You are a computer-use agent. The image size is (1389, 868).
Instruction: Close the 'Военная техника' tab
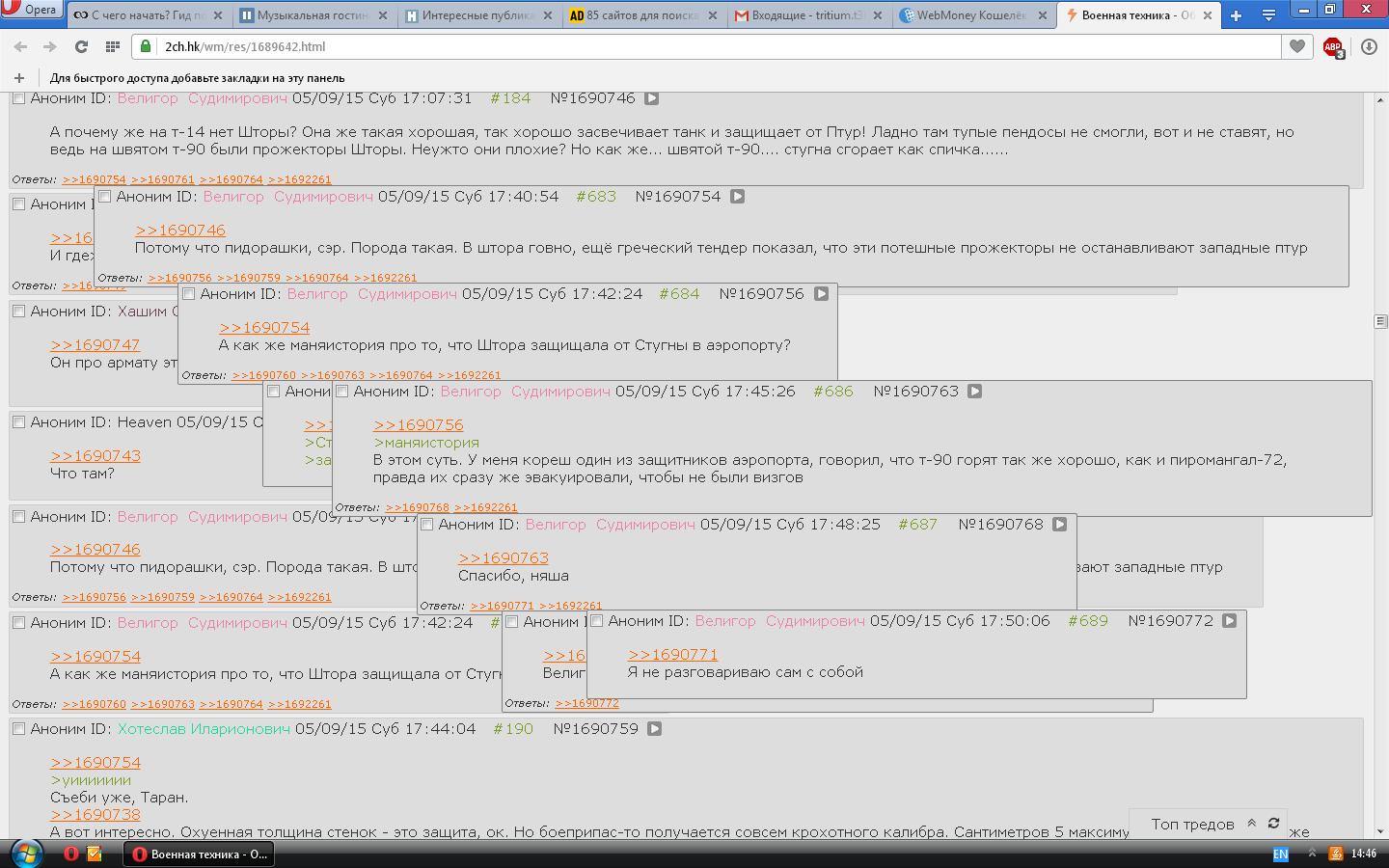[1210, 15]
